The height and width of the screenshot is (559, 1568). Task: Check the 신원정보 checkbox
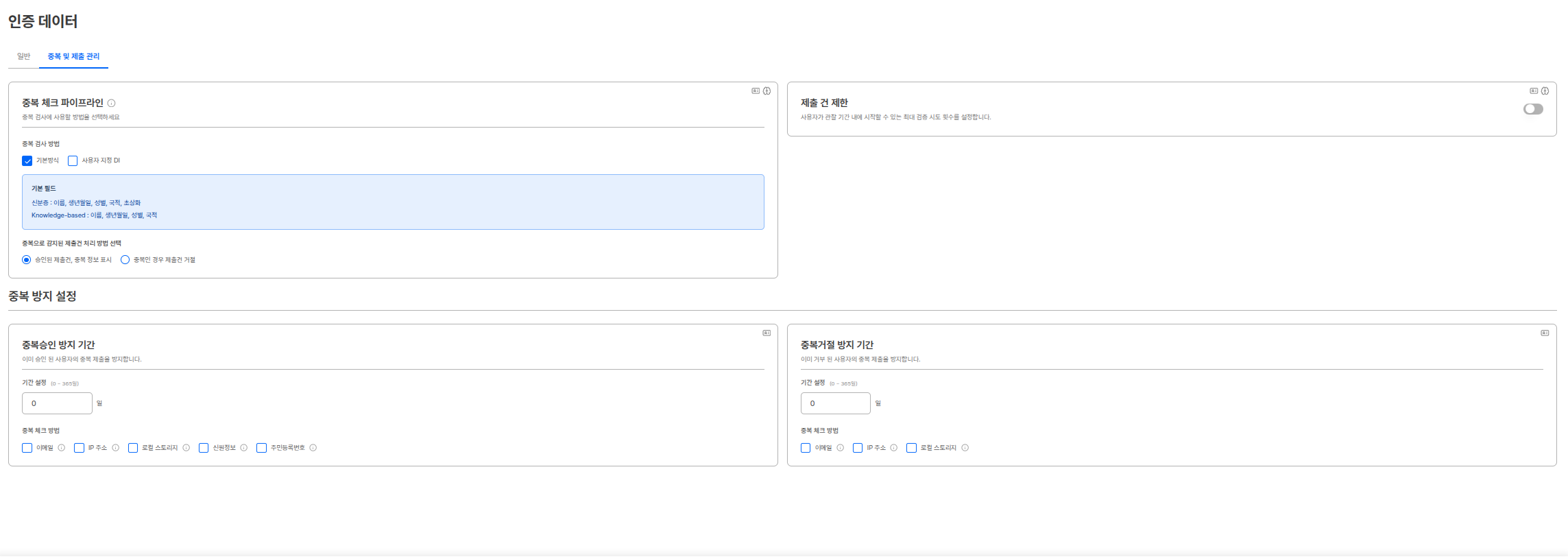204,448
